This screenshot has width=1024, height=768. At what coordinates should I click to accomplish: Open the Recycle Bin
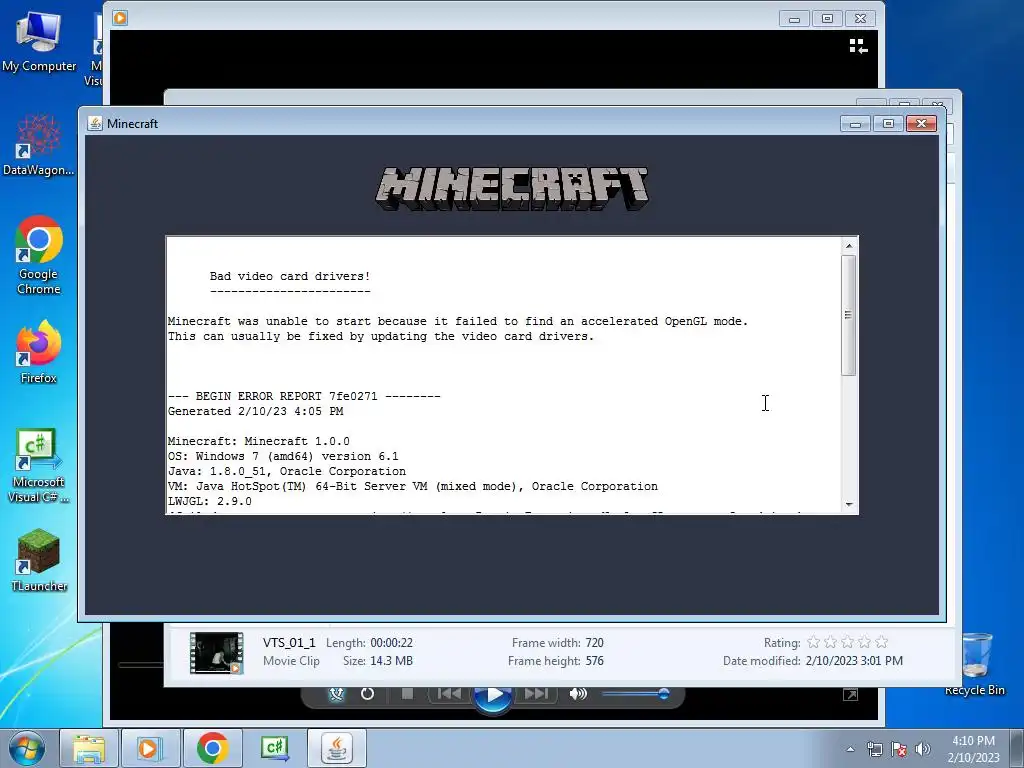tap(975, 665)
